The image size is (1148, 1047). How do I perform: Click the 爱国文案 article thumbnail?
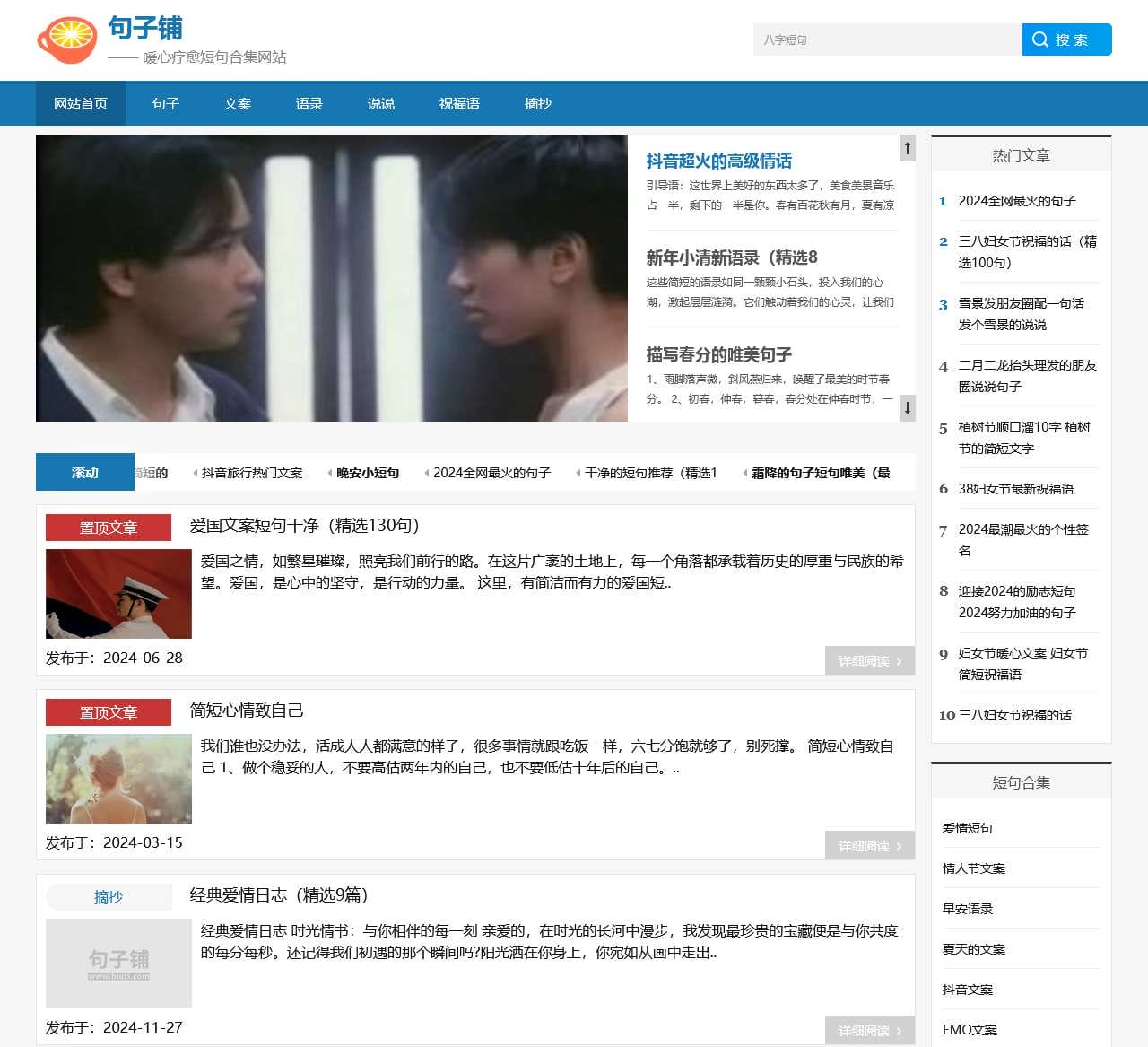118,594
